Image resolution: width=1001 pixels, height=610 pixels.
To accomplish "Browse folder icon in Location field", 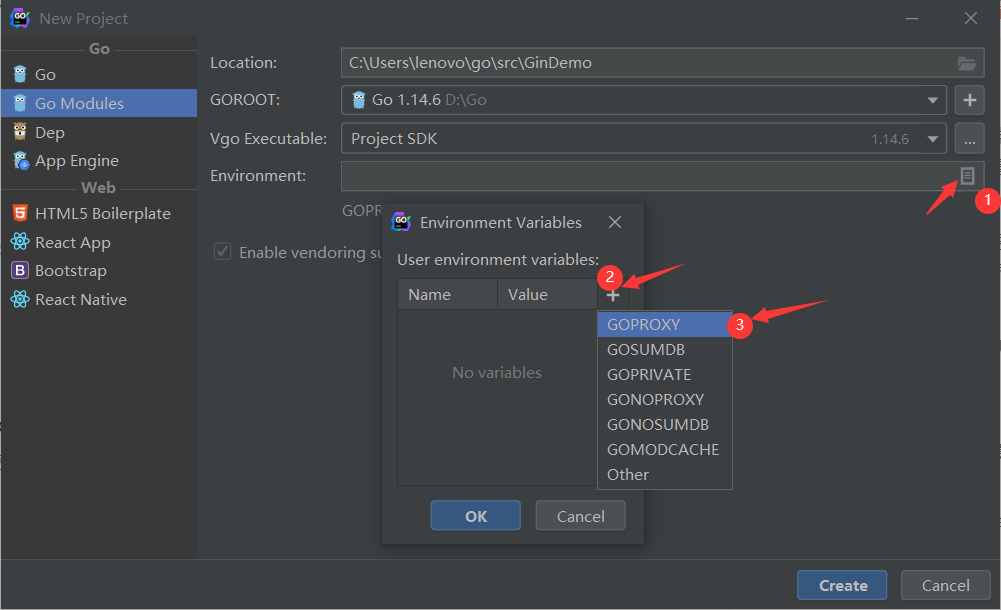I will [967, 63].
